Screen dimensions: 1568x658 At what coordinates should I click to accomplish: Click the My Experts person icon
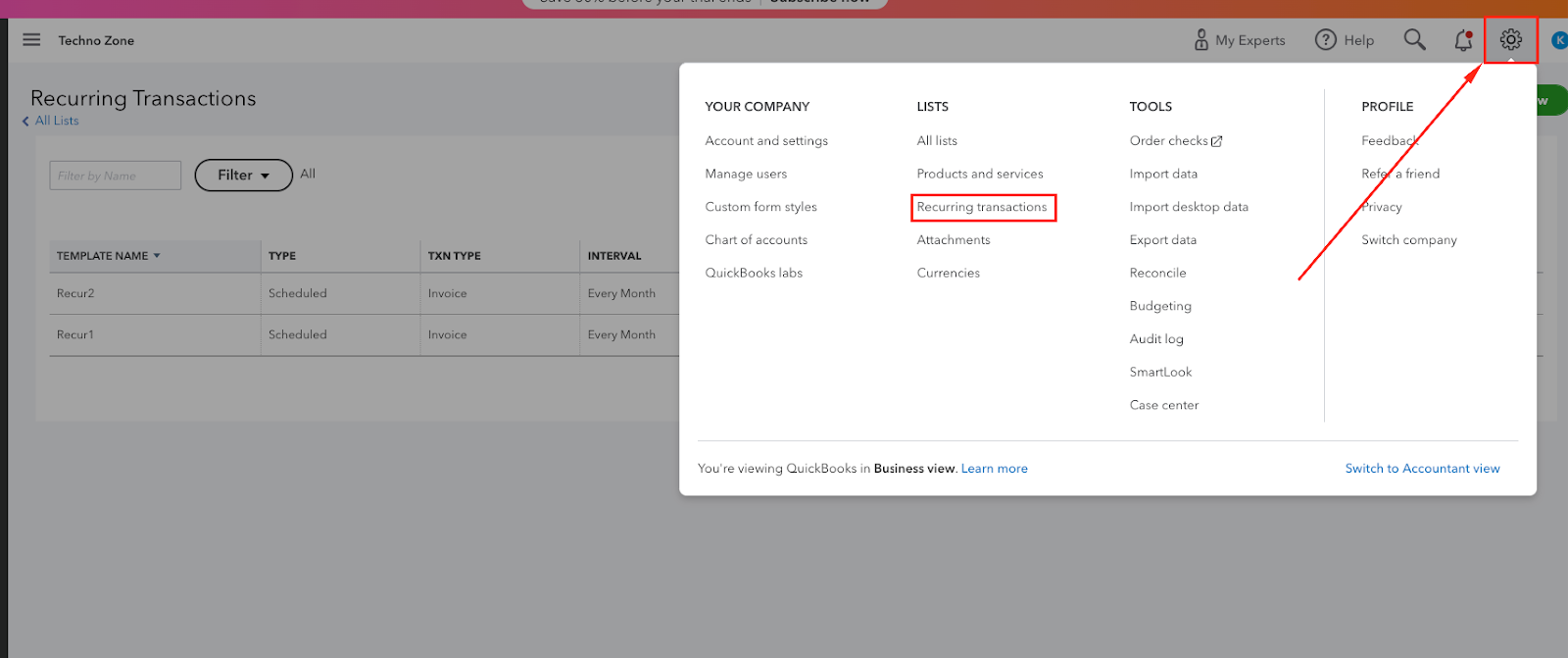coord(1200,40)
